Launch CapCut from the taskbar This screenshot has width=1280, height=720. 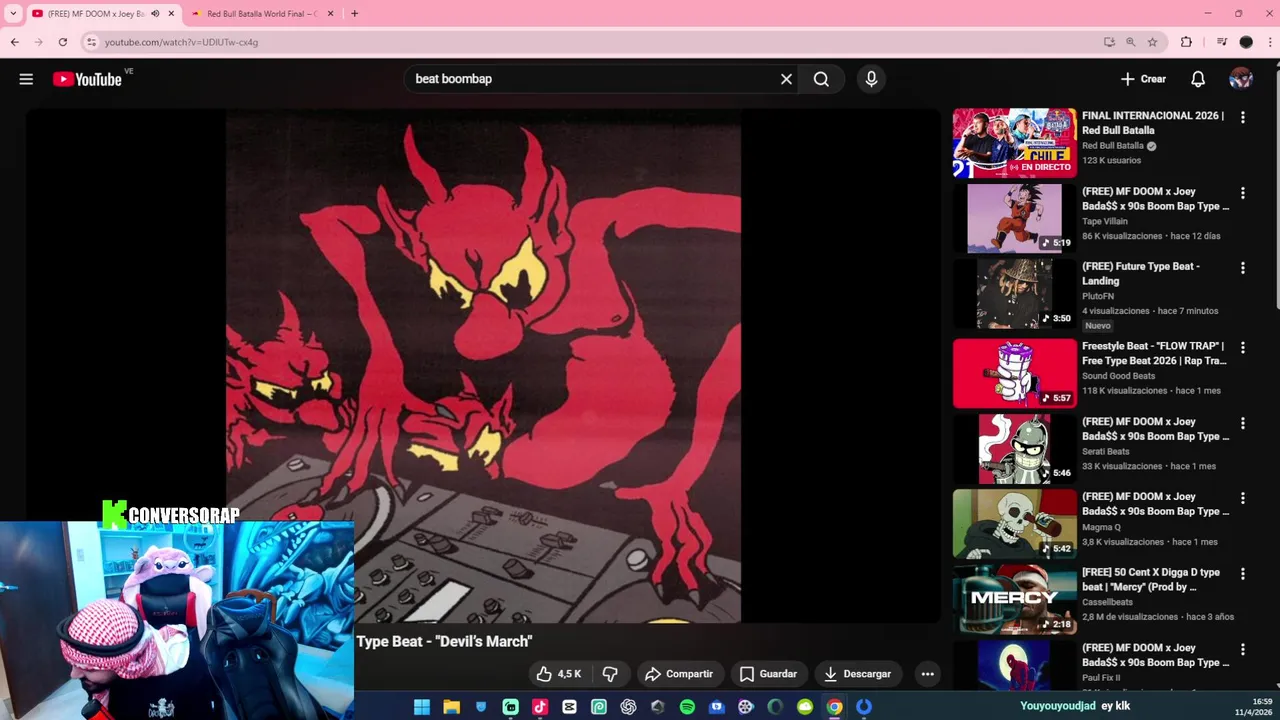click(569, 707)
